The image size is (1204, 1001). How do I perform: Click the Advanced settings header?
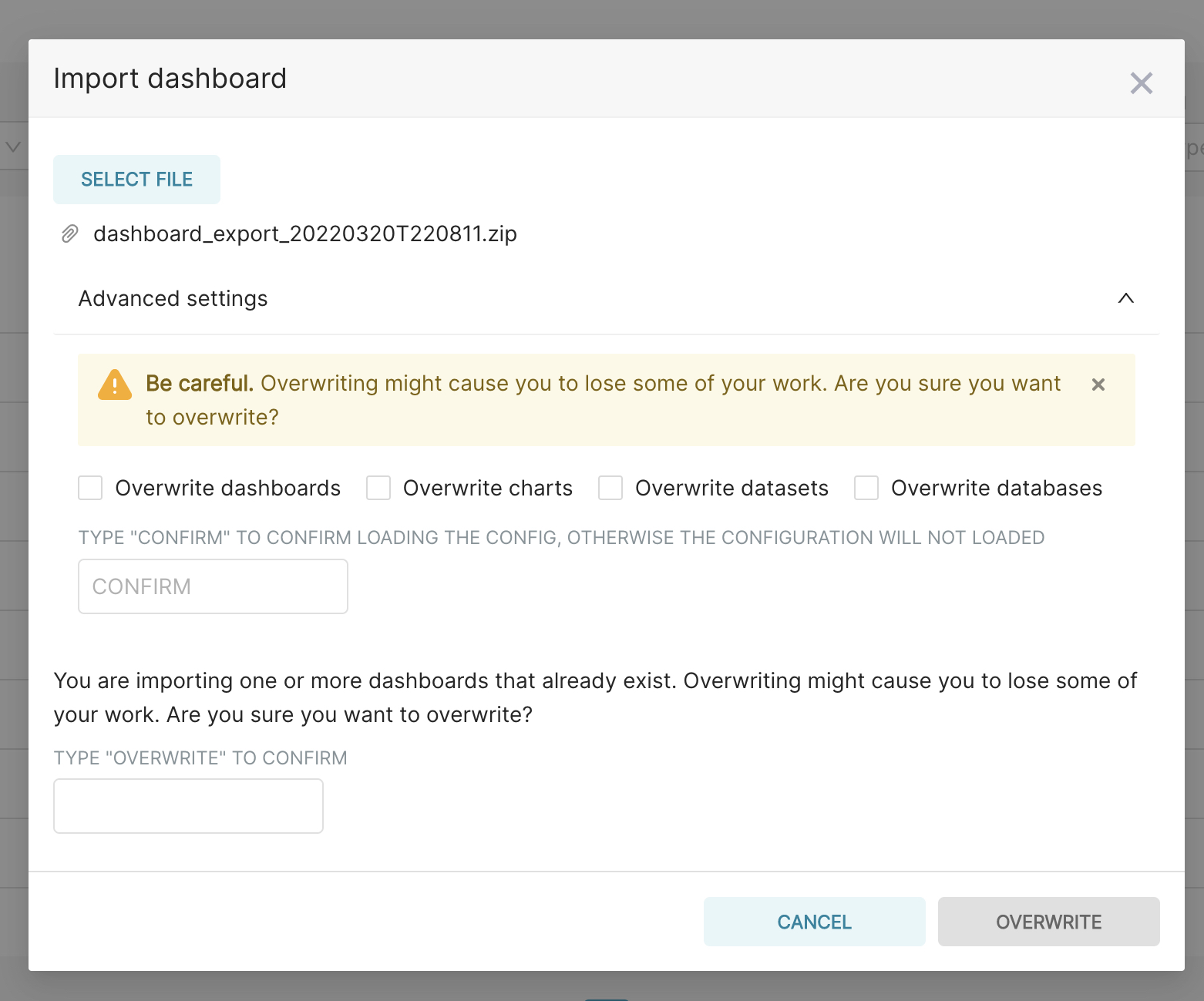pos(606,299)
